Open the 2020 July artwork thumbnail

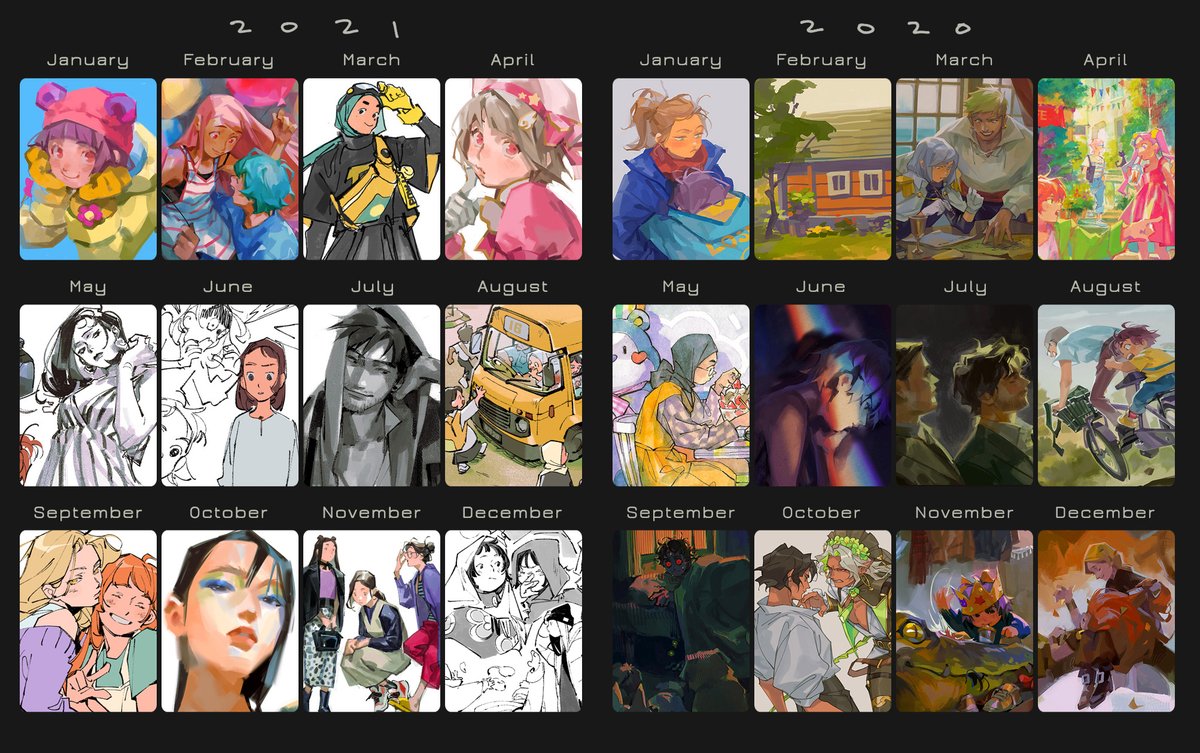[964, 396]
